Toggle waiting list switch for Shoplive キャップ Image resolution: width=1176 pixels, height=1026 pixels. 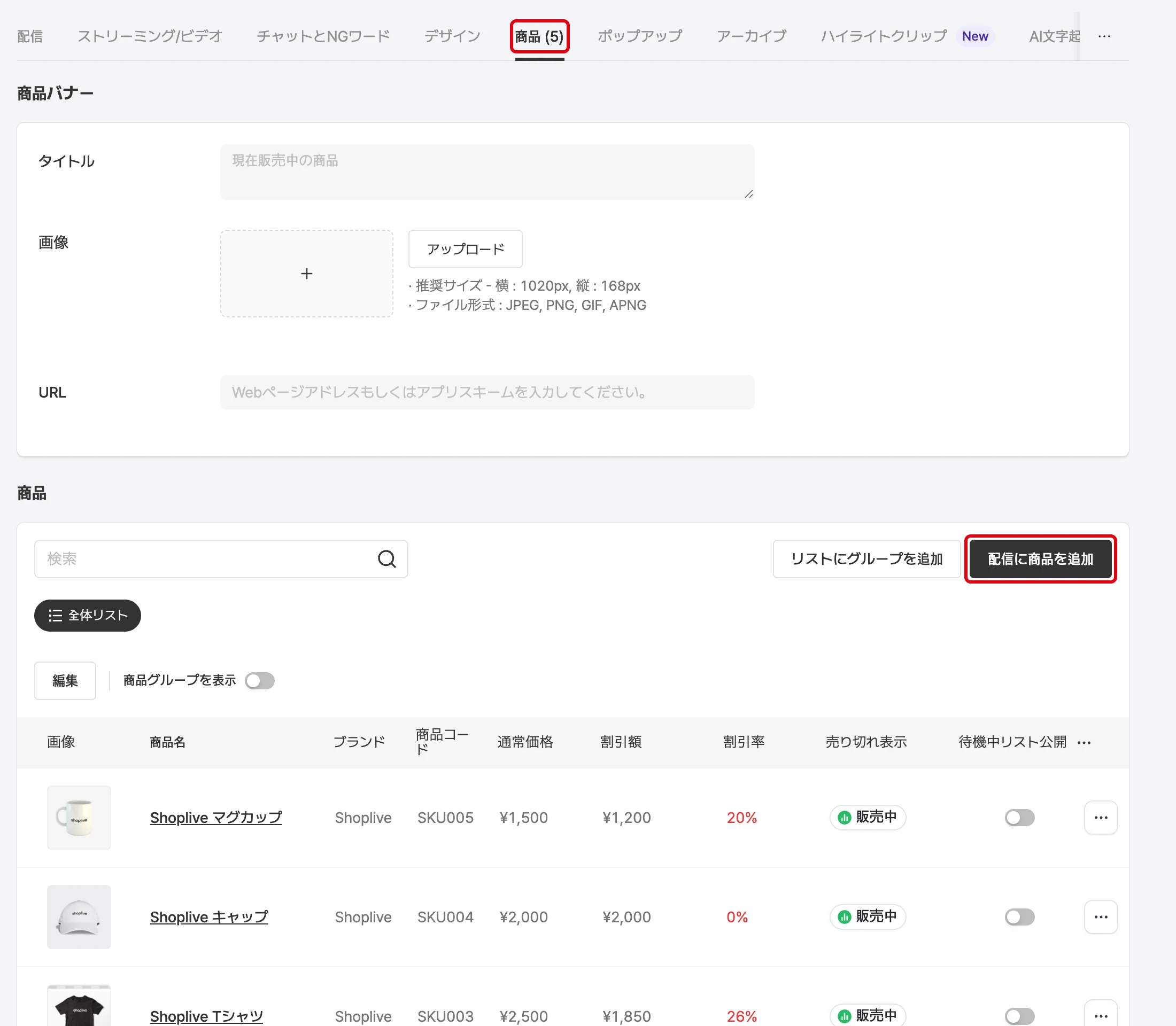click(1019, 916)
